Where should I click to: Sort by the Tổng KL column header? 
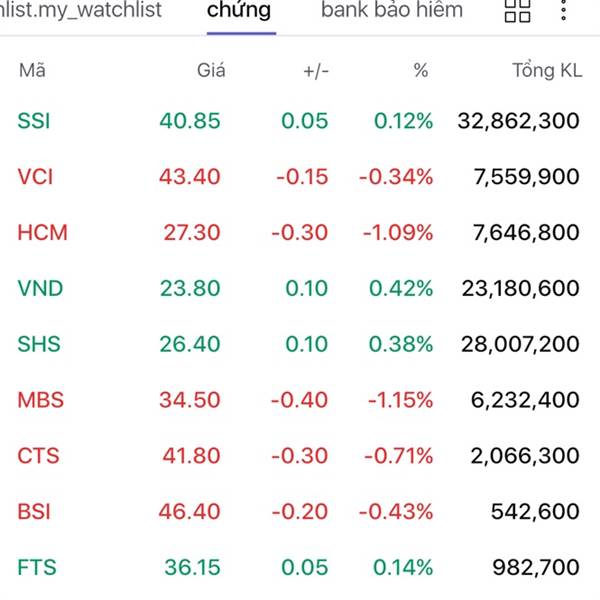pyautogui.click(x=546, y=70)
